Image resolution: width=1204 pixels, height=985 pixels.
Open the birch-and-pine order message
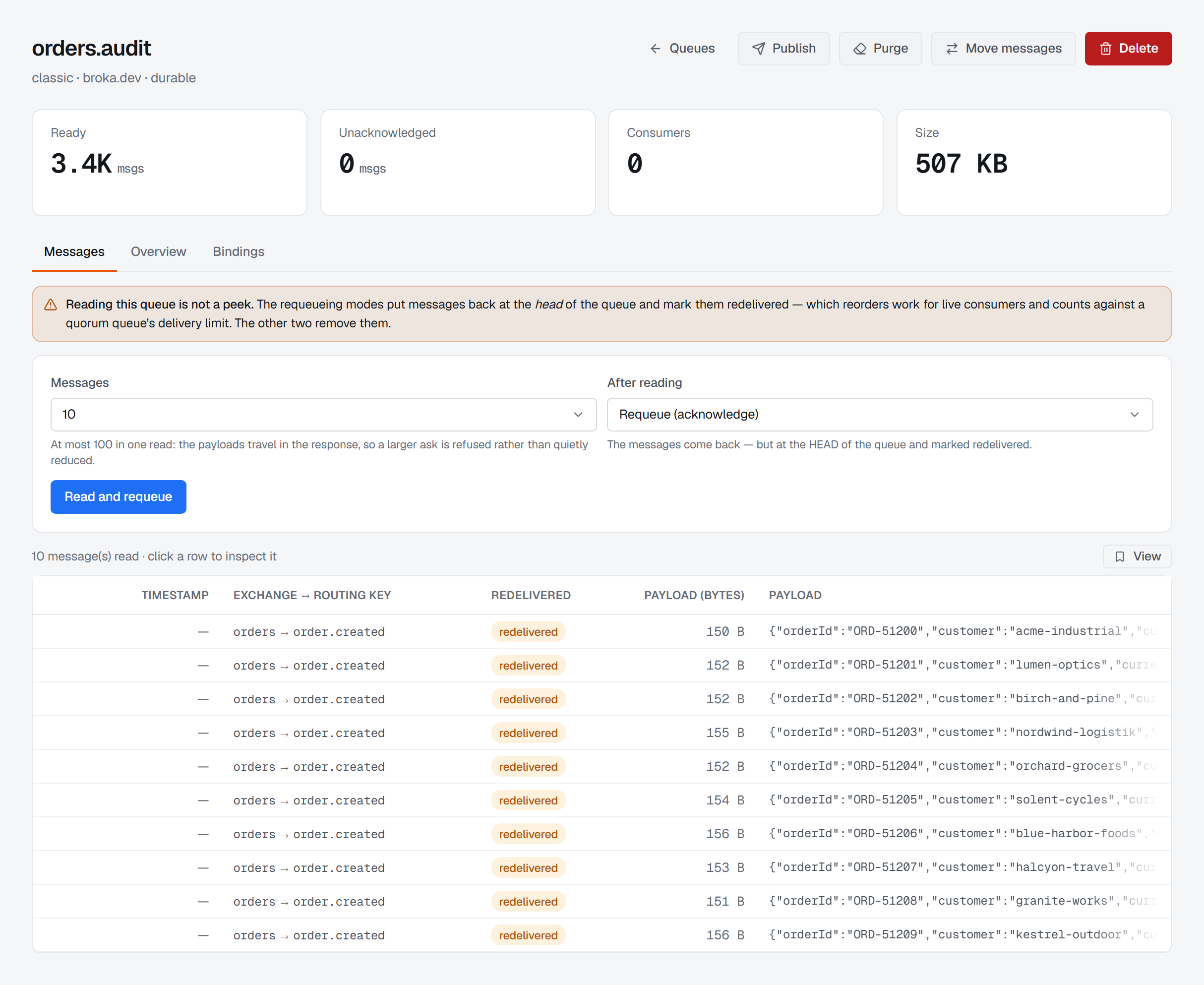pos(602,699)
